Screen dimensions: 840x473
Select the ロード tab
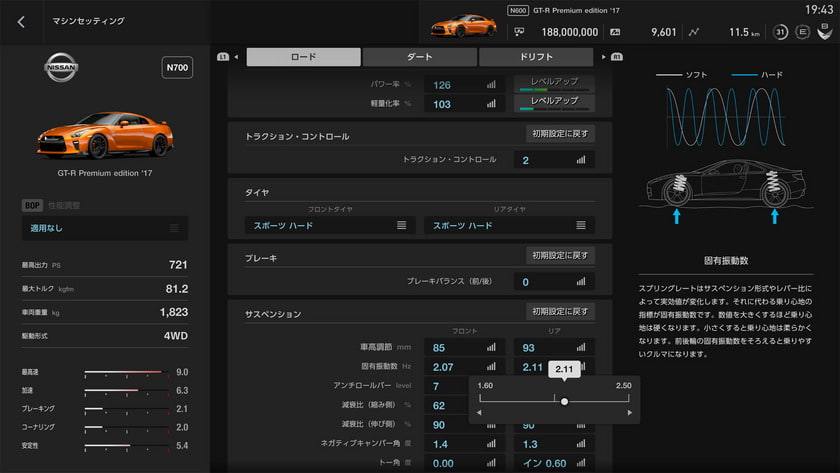coord(303,57)
